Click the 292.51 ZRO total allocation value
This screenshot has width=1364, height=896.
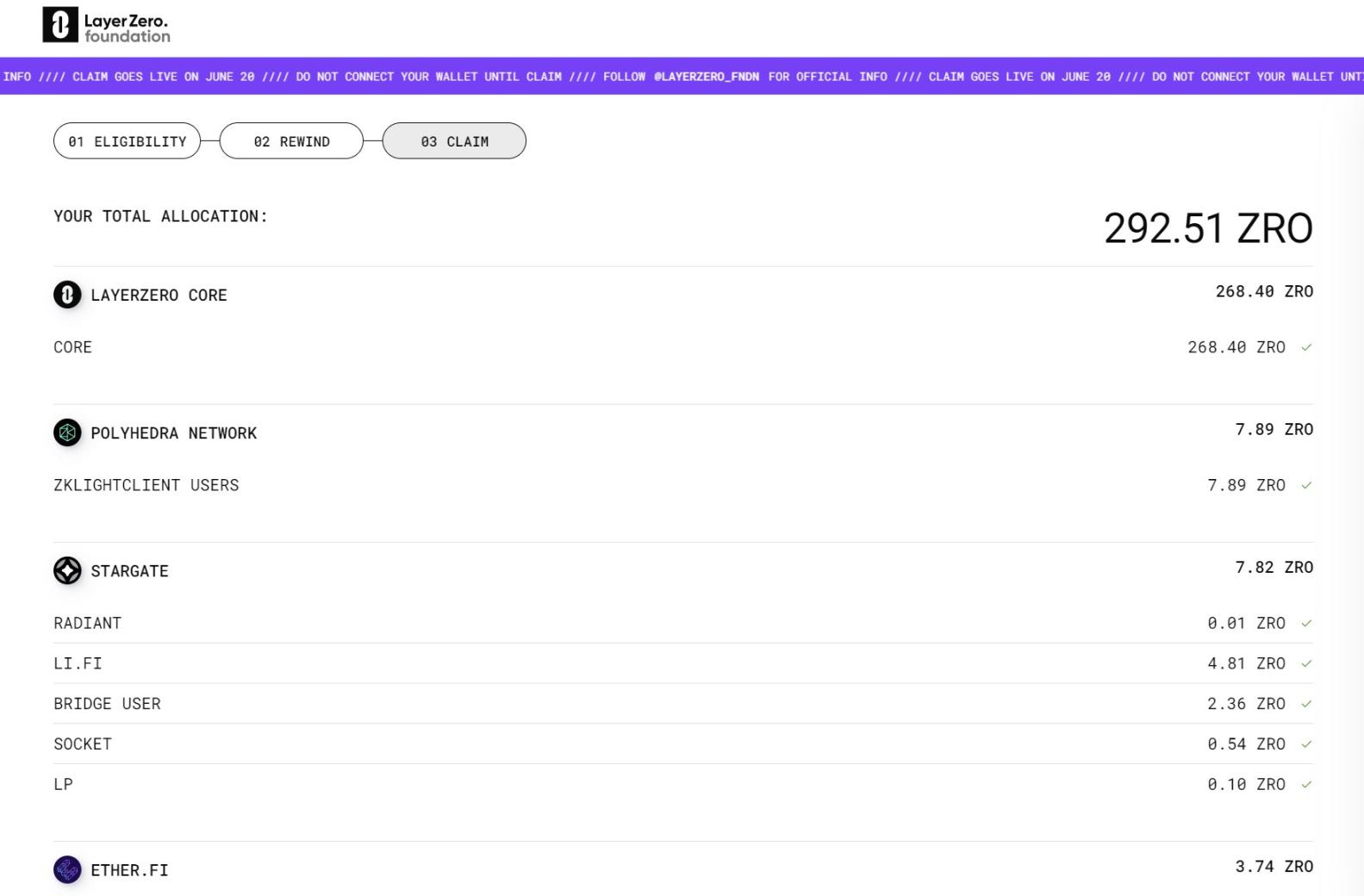[1208, 228]
